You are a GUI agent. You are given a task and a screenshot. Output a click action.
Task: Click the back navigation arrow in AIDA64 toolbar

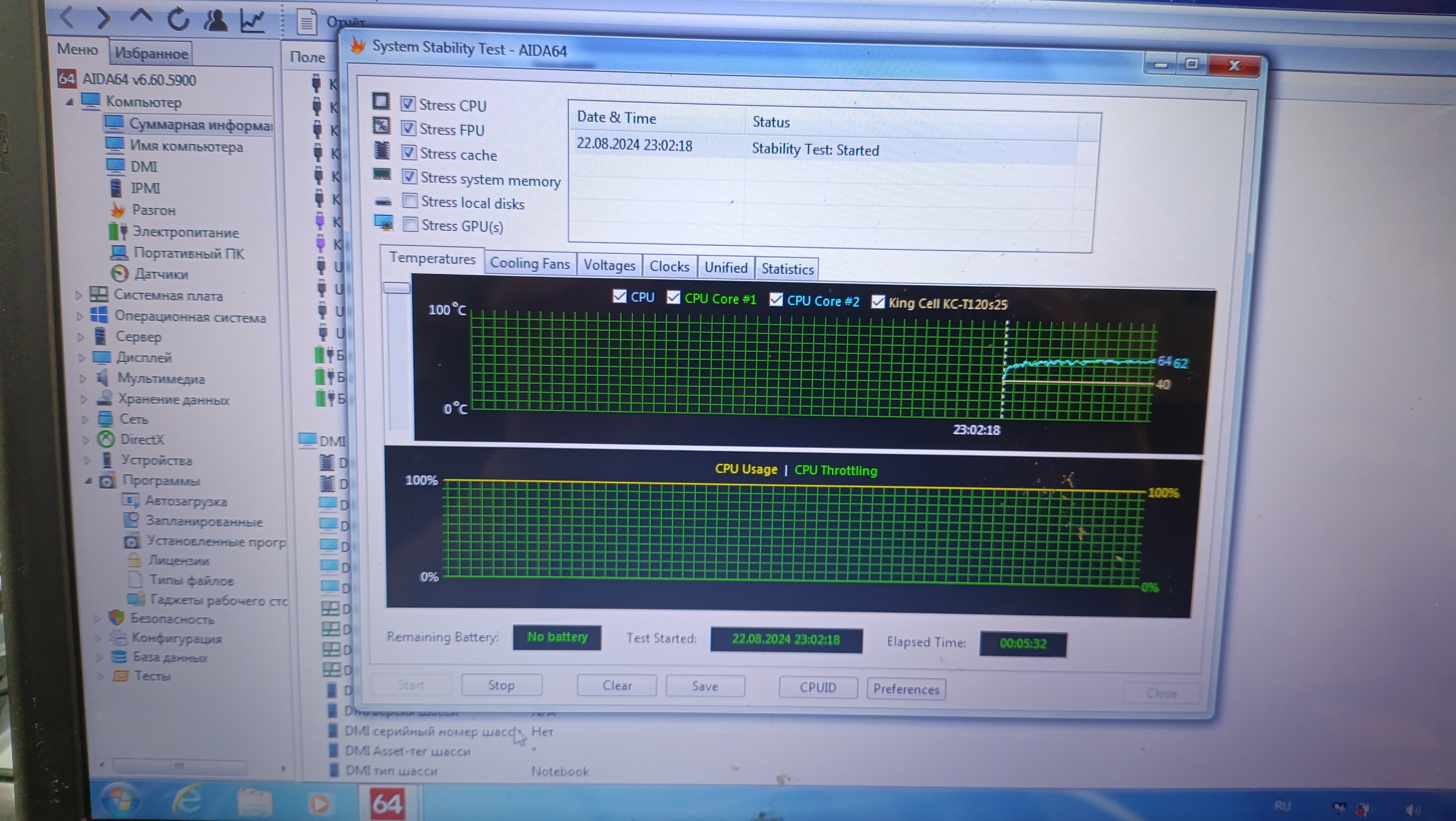(x=67, y=18)
